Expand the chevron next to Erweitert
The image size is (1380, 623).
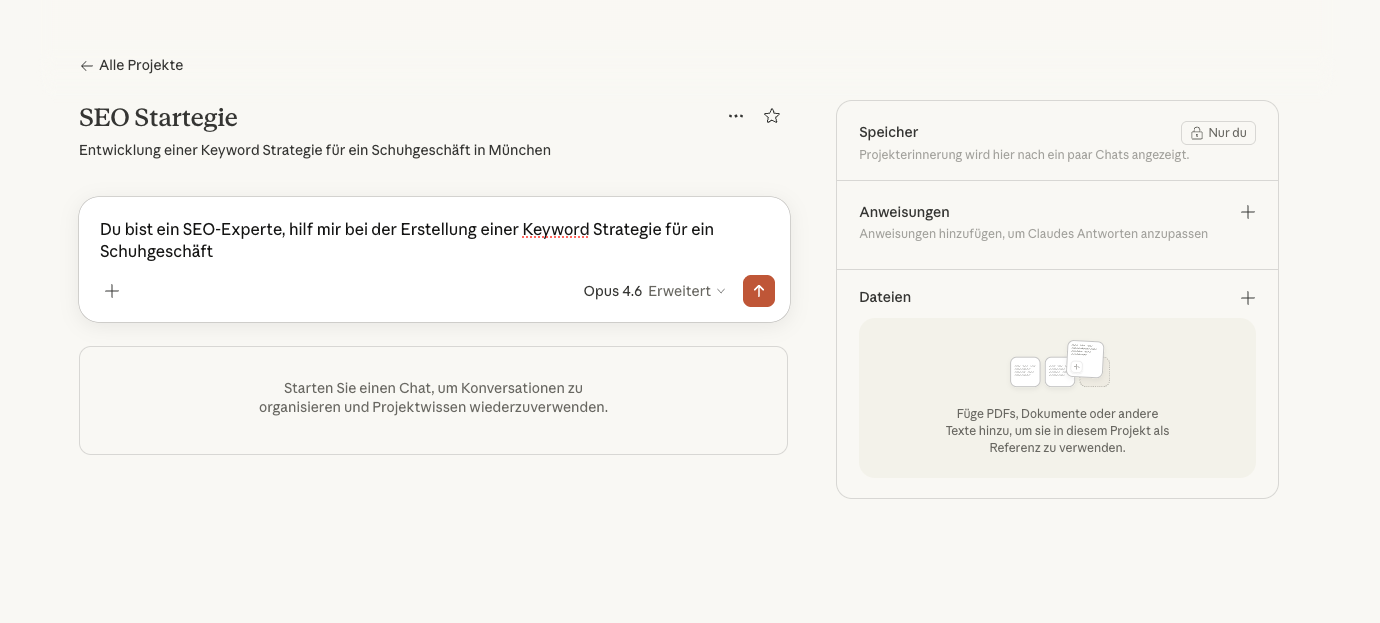tap(721, 292)
